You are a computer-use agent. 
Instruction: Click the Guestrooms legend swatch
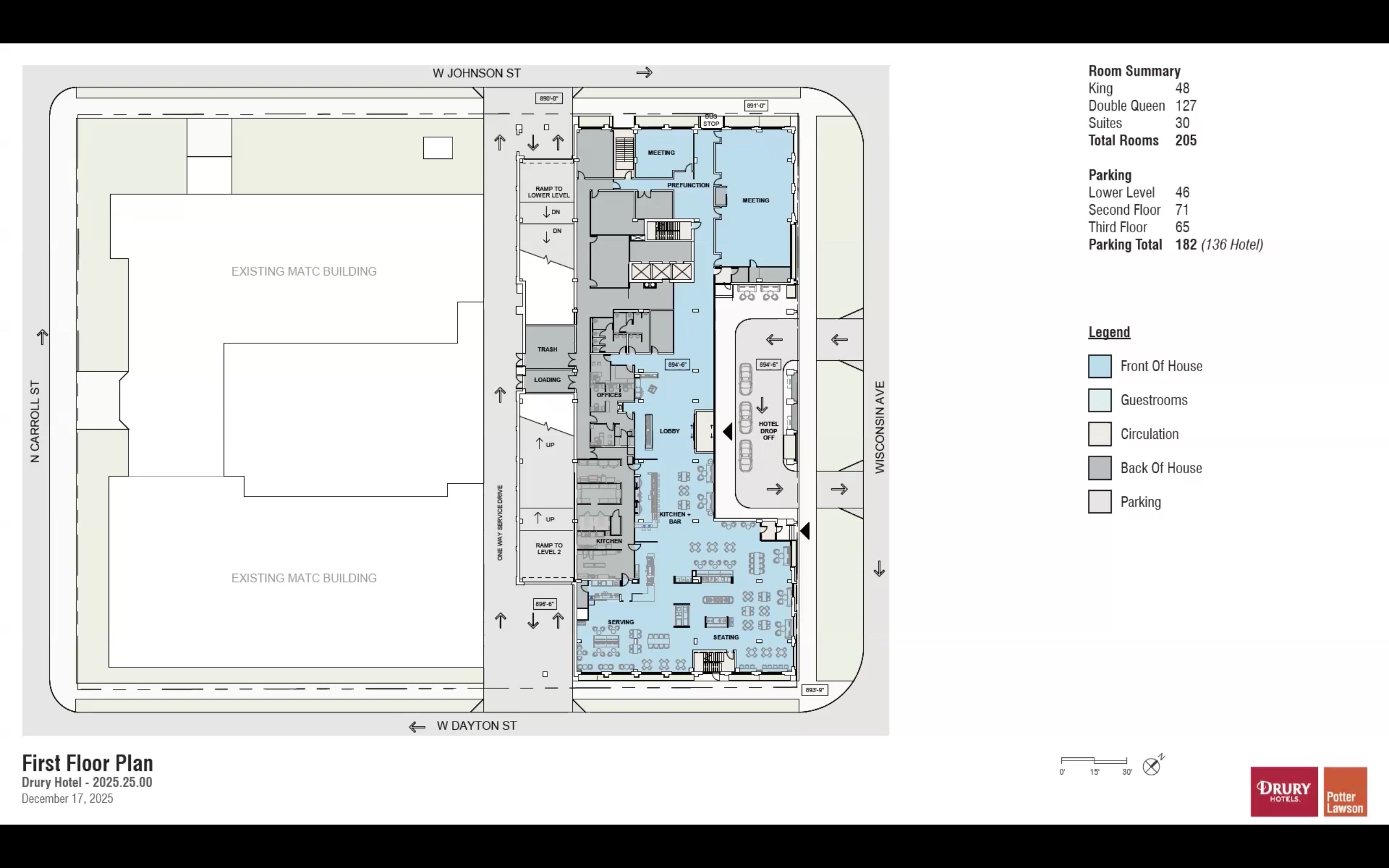1099,400
